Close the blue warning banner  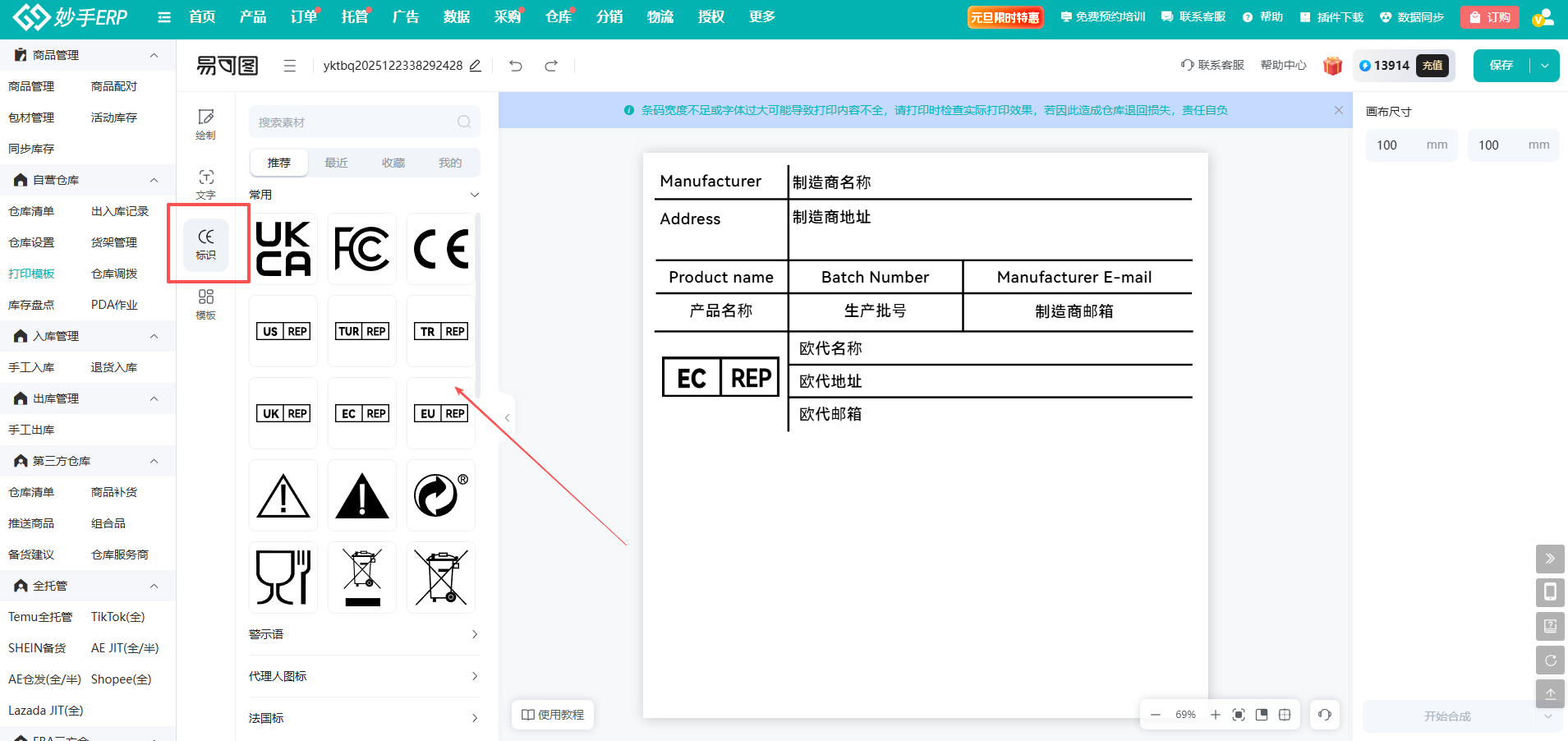1339,110
